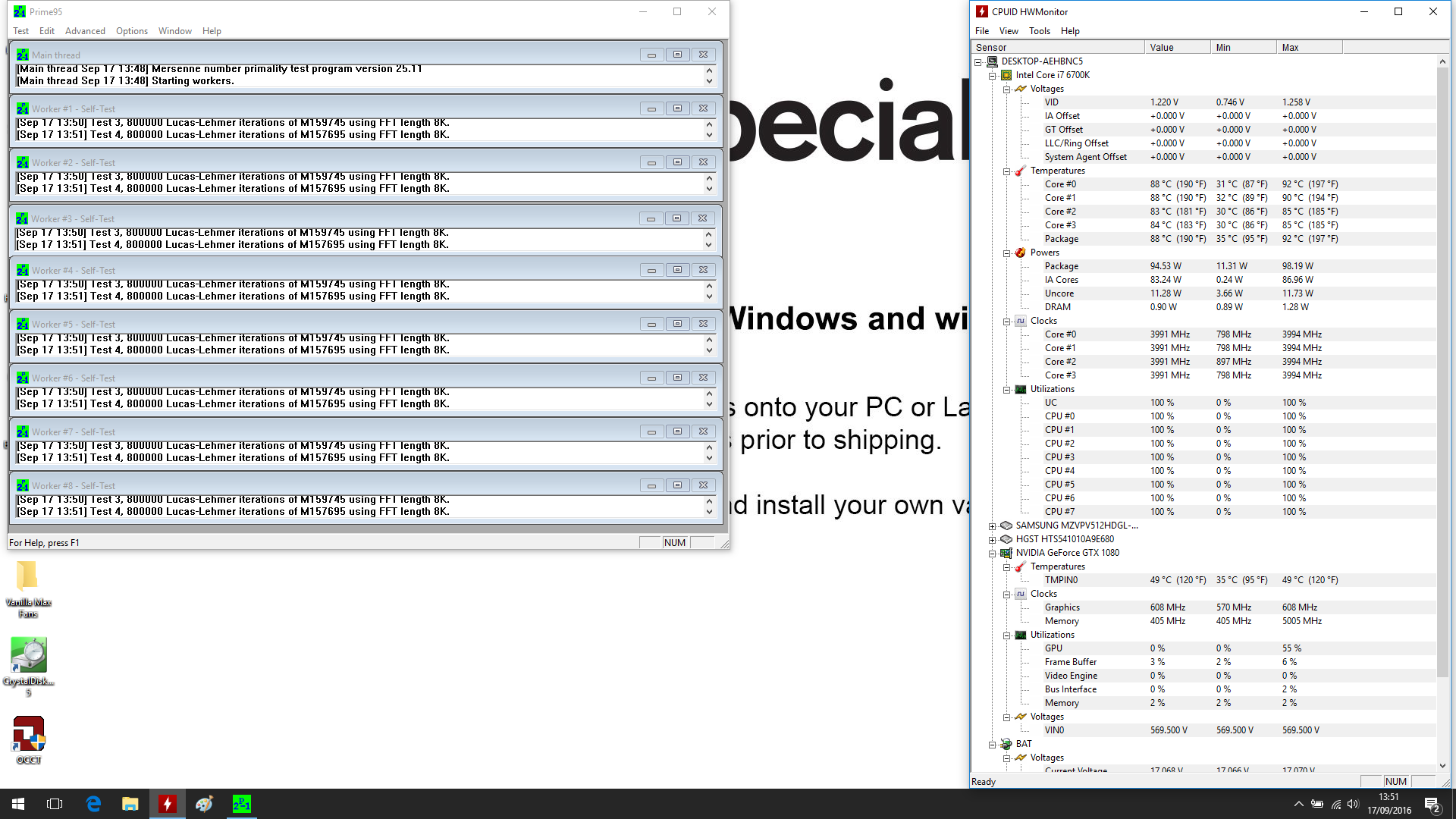Select the OCCT desktop shortcut

point(28,739)
